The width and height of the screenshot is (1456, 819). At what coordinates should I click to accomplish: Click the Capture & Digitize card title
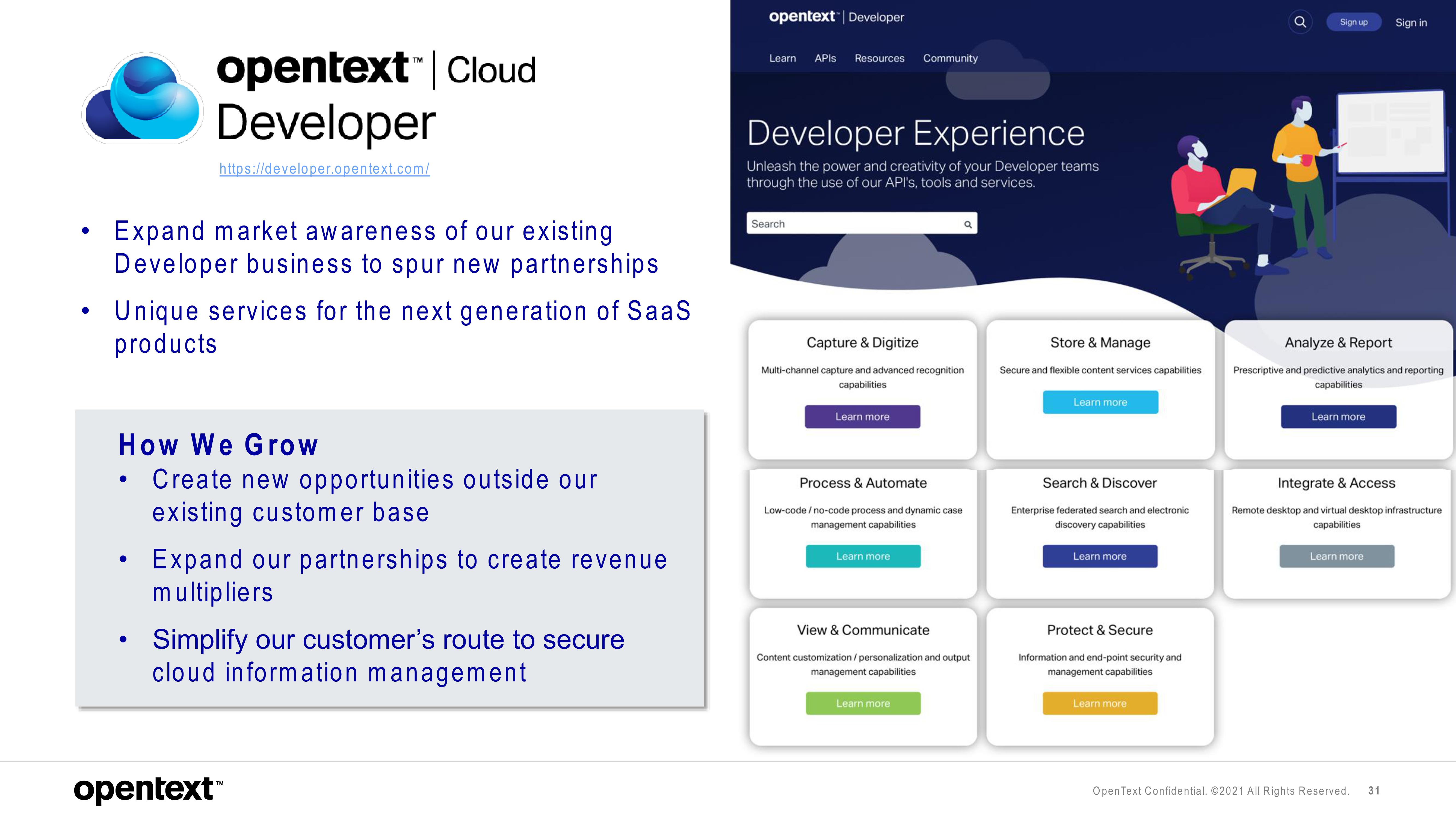point(862,343)
